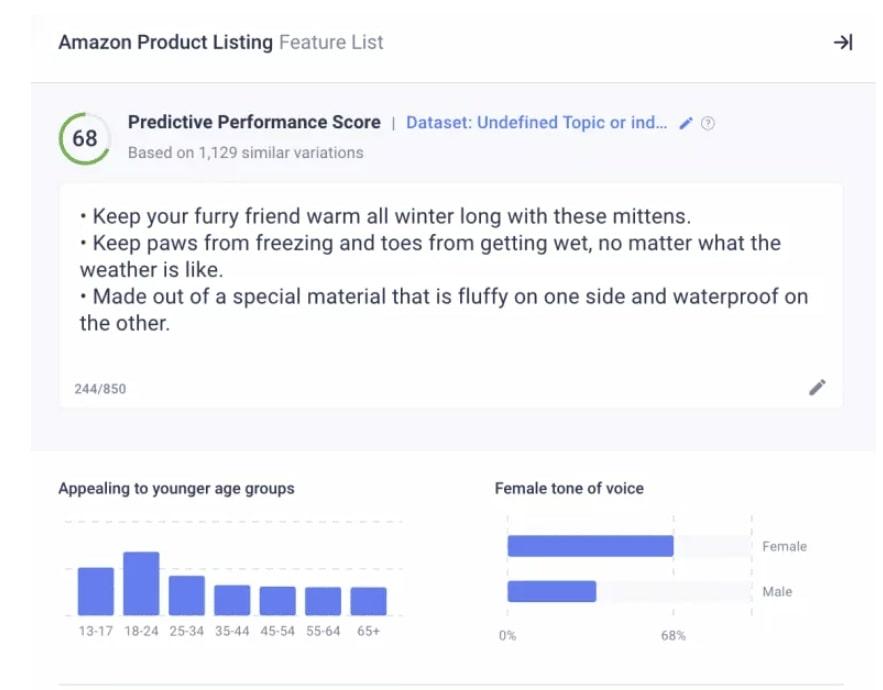Click the 65+ age group bar
The width and height of the screenshot is (883, 690).
[x=368, y=601]
